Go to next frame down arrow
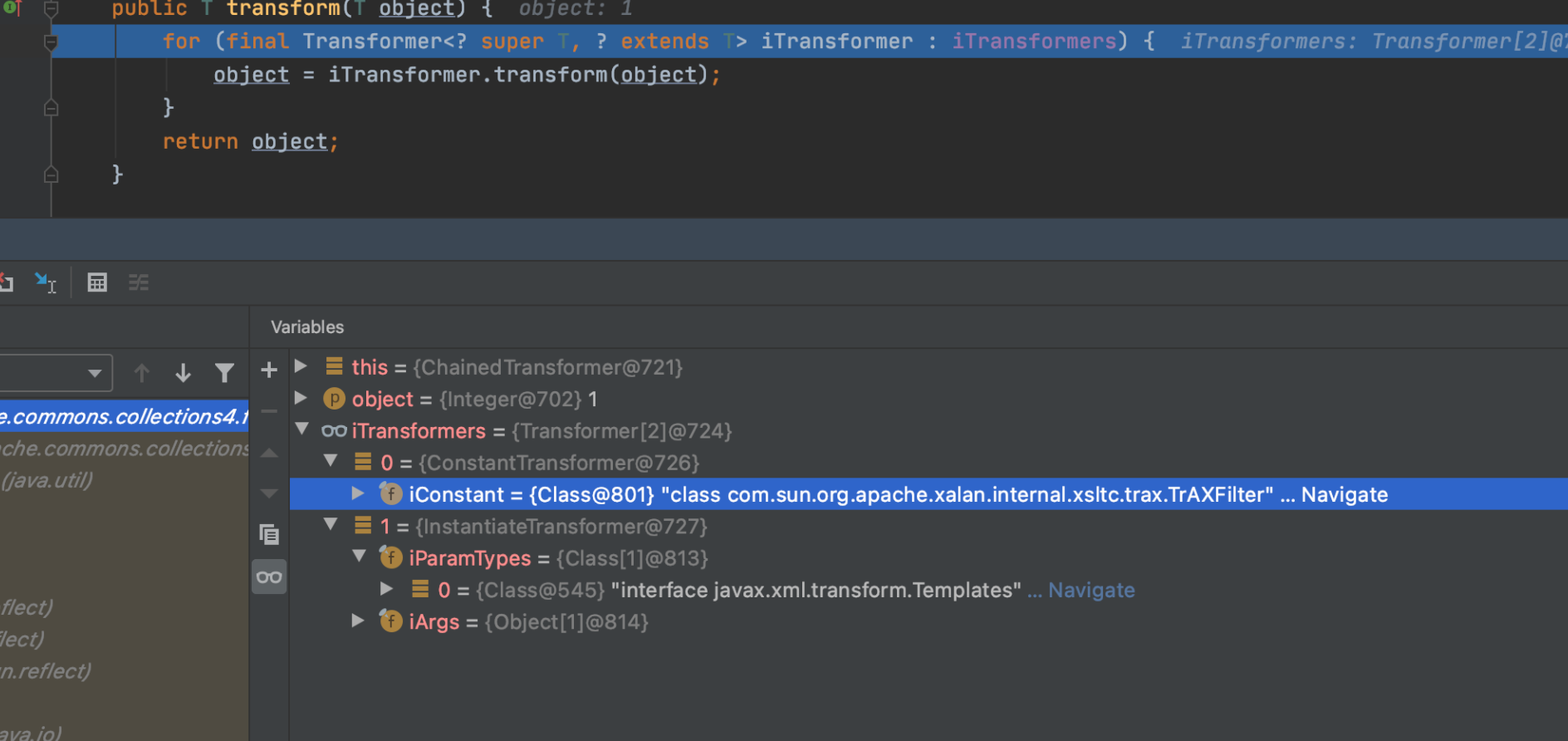 click(x=184, y=373)
